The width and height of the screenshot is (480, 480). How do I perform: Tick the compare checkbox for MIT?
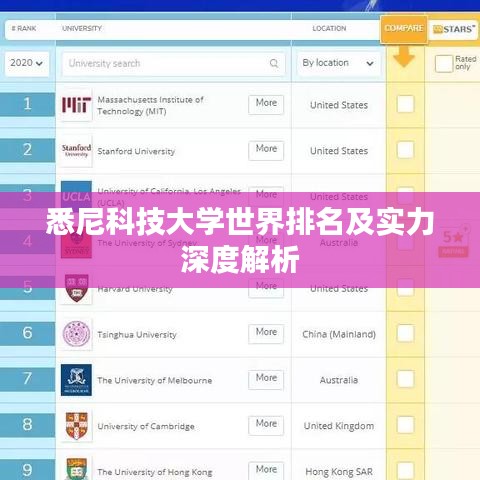click(x=405, y=104)
